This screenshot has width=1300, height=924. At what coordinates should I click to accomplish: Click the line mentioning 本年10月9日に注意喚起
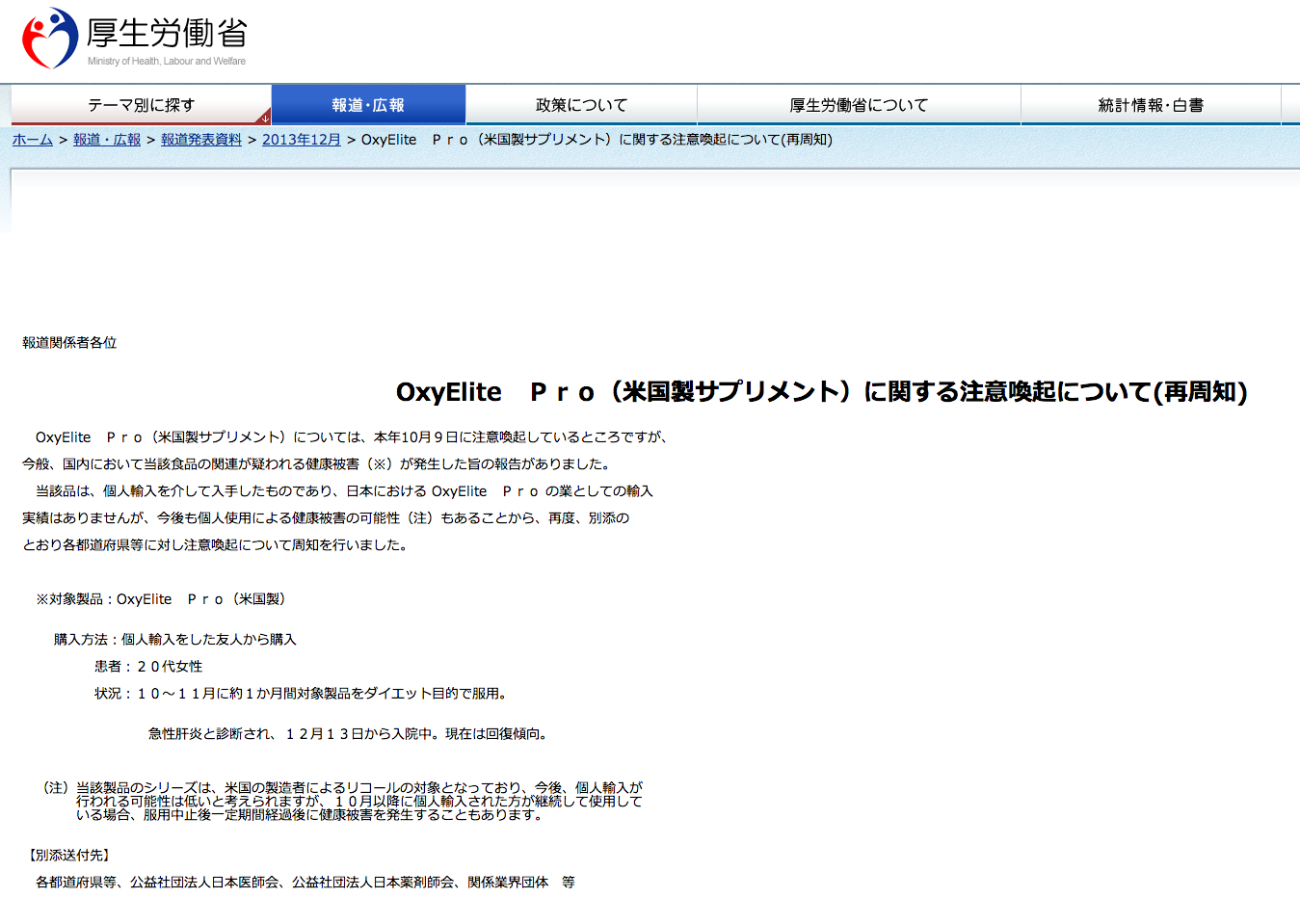click(x=352, y=437)
